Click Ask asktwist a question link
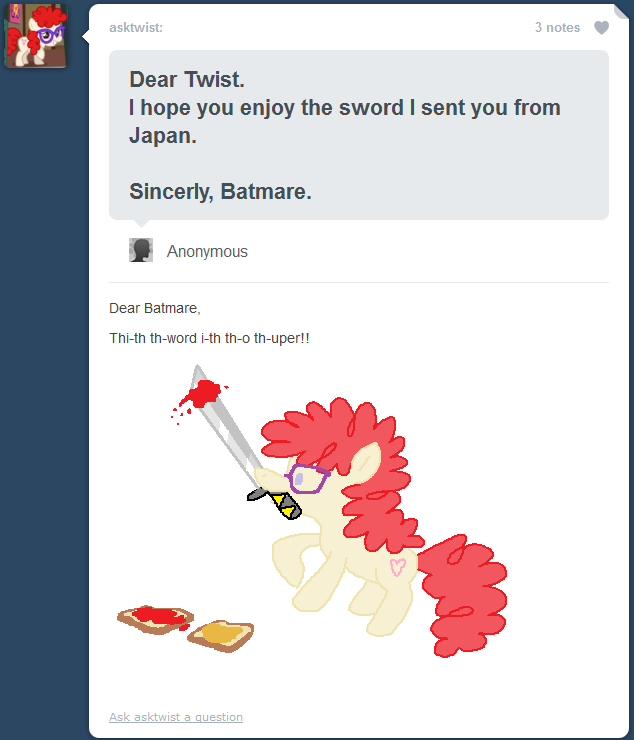The width and height of the screenshot is (634, 740). 176,717
